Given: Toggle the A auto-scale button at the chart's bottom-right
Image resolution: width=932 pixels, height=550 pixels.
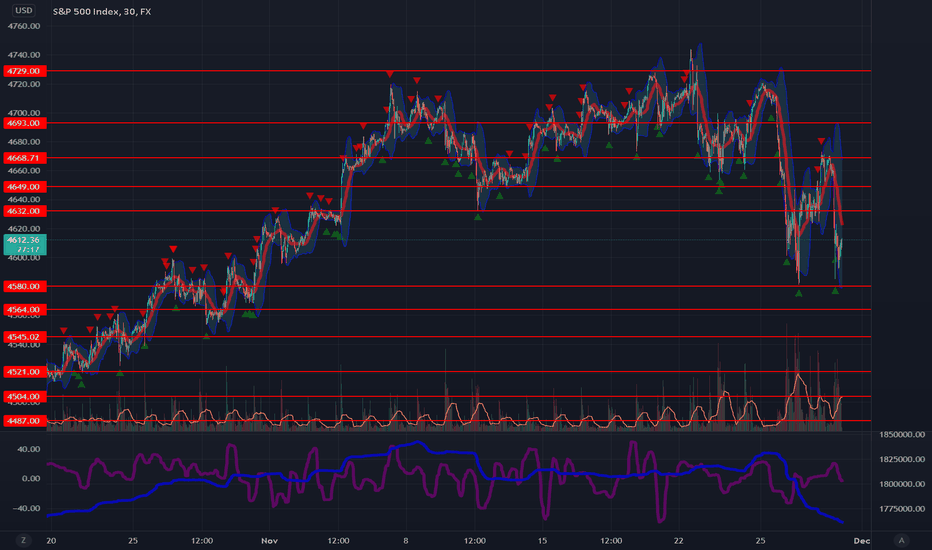Looking at the screenshot, I should [x=901, y=540].
